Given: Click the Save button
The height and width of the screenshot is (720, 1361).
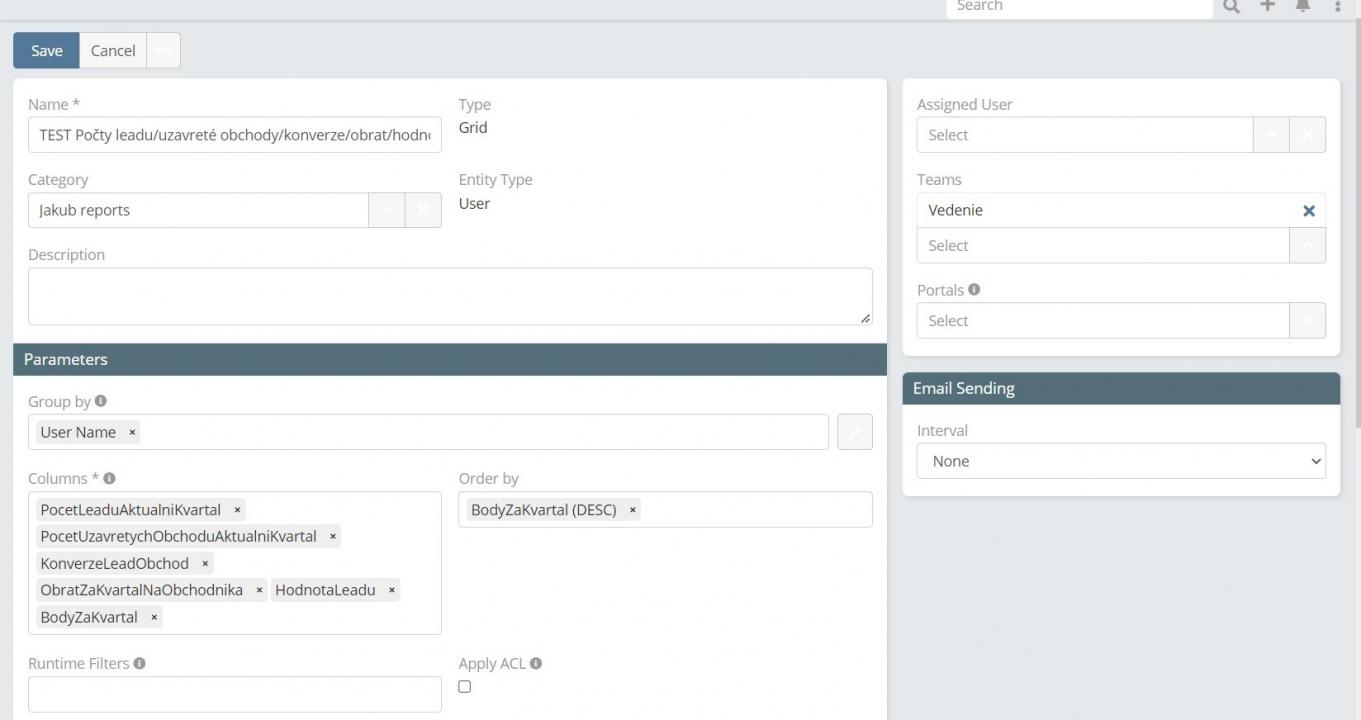Looking at the screenshot, I should click(x=46, y=51).
